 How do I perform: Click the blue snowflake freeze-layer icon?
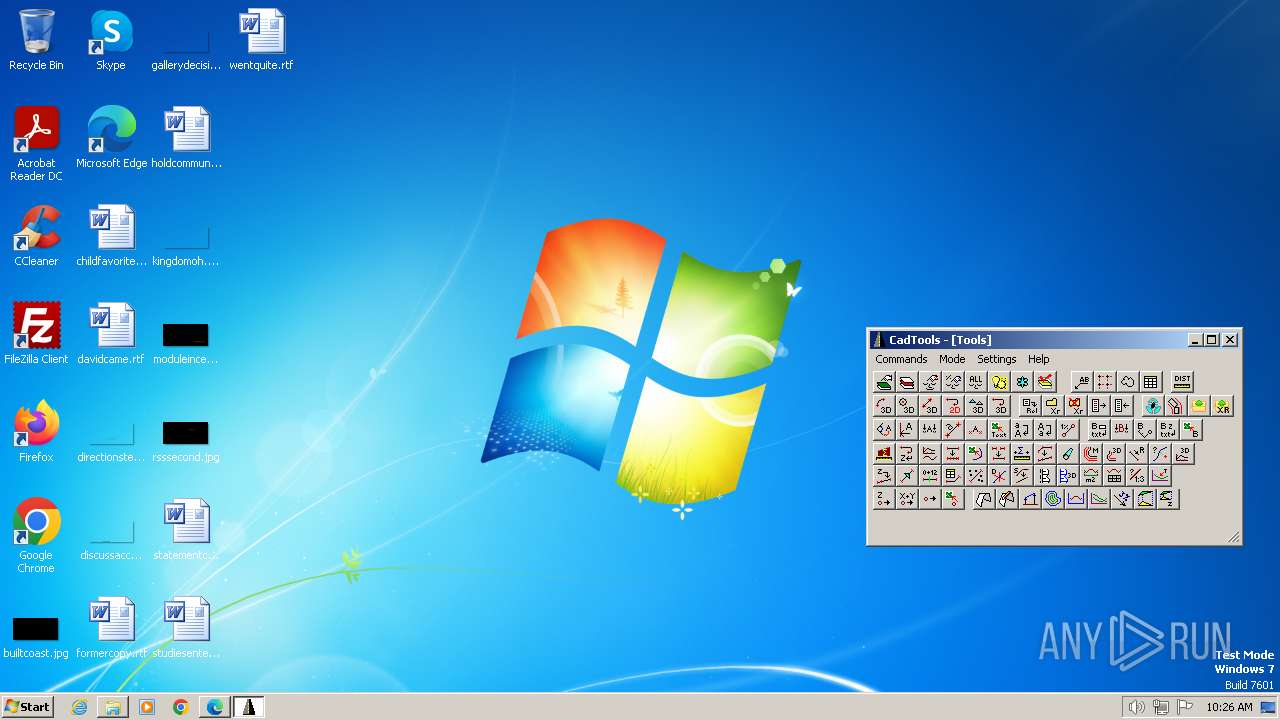coord(1022,381)
